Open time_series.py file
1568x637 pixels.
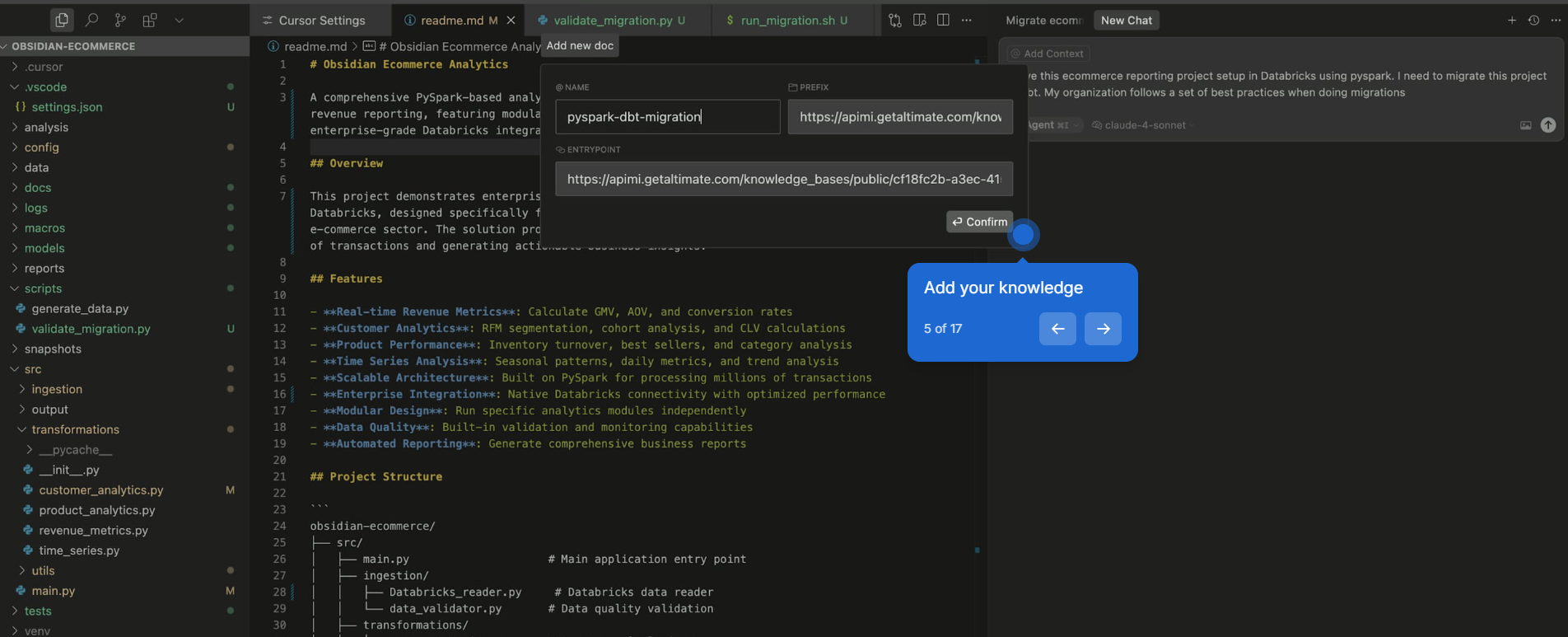click(124, 550)
